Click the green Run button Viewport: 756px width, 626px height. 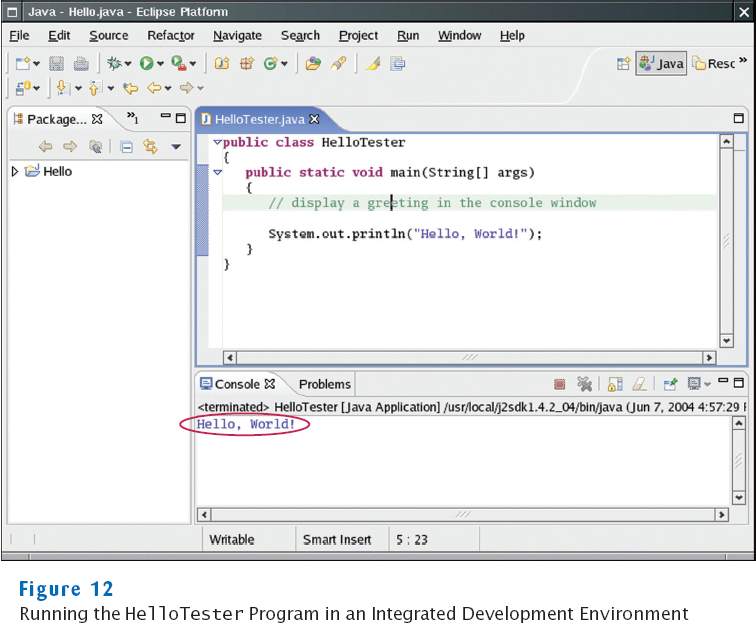click(146, 63)
